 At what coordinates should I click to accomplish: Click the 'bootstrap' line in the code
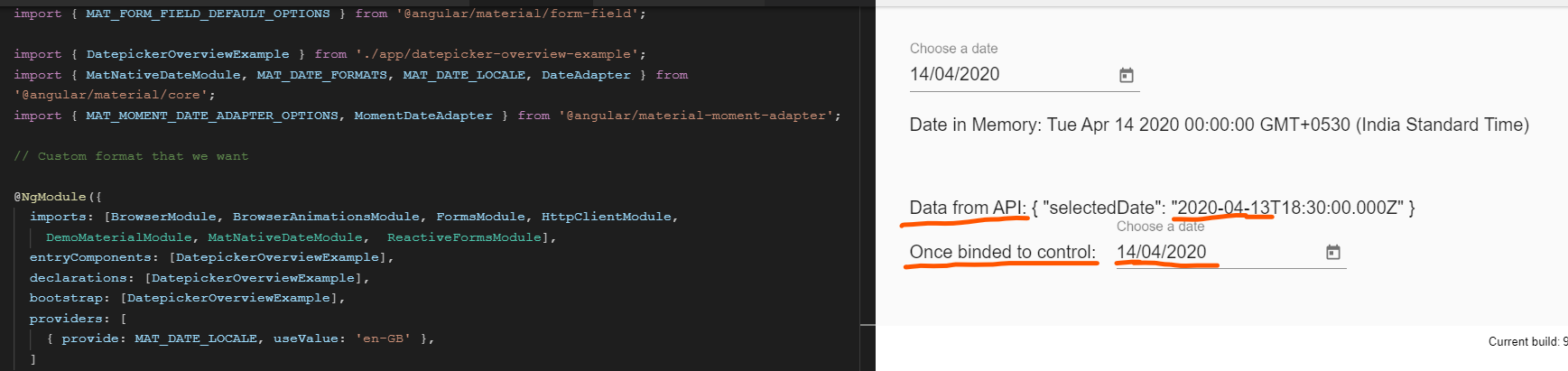tap(187, 298)
